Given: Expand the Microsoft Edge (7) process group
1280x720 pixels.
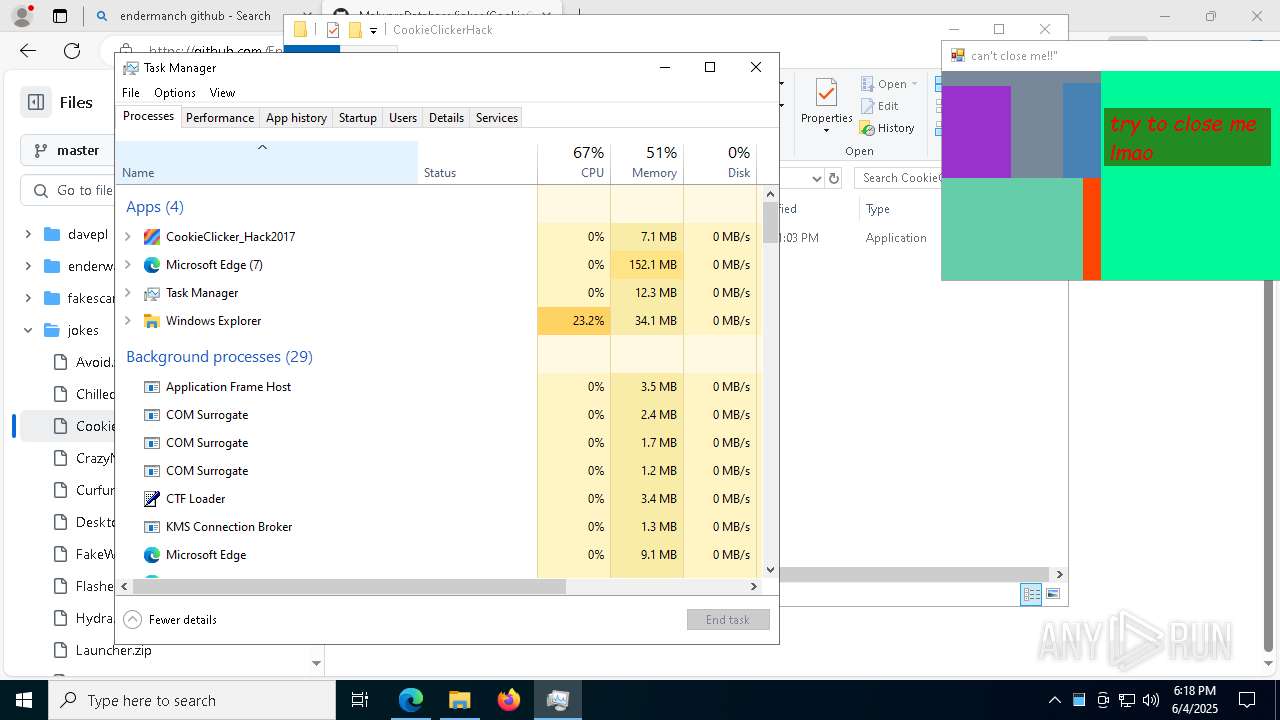Looking at the screenshot, I should coord(127,265).
